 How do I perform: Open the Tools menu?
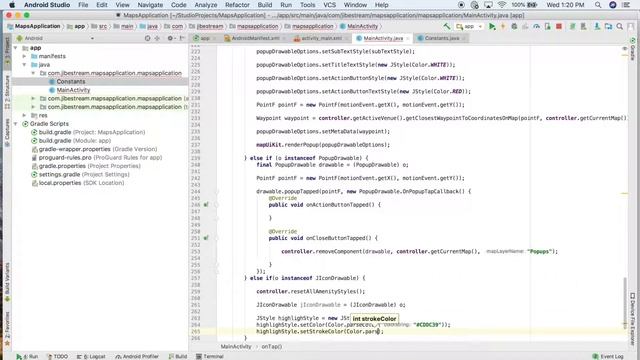point(307,5)
